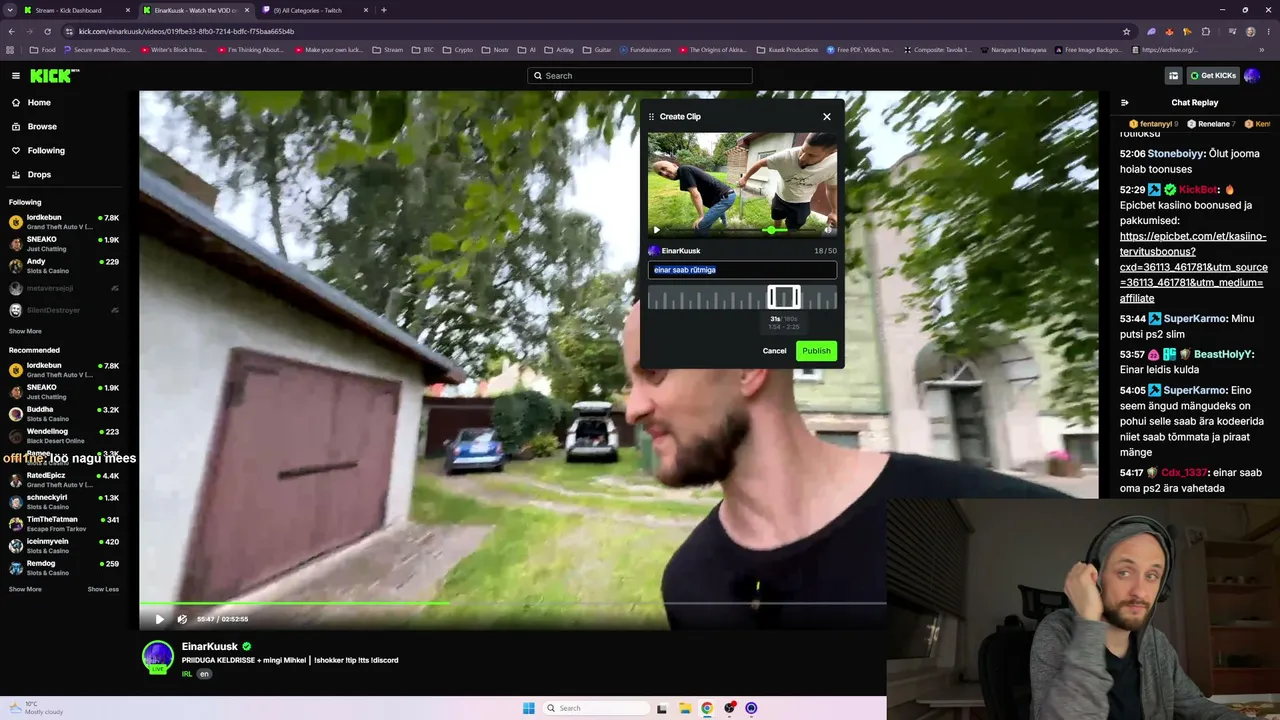Open Chrome three-dot menu
Image resolution: width=1280 pixels, height=720 pixels.
click(1268, 31)
